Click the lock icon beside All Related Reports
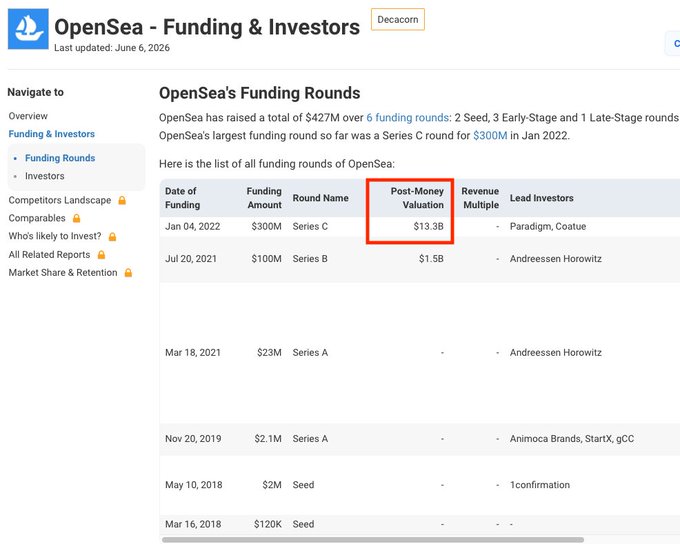This screenshot has height=544, width=680. [101, 255]
